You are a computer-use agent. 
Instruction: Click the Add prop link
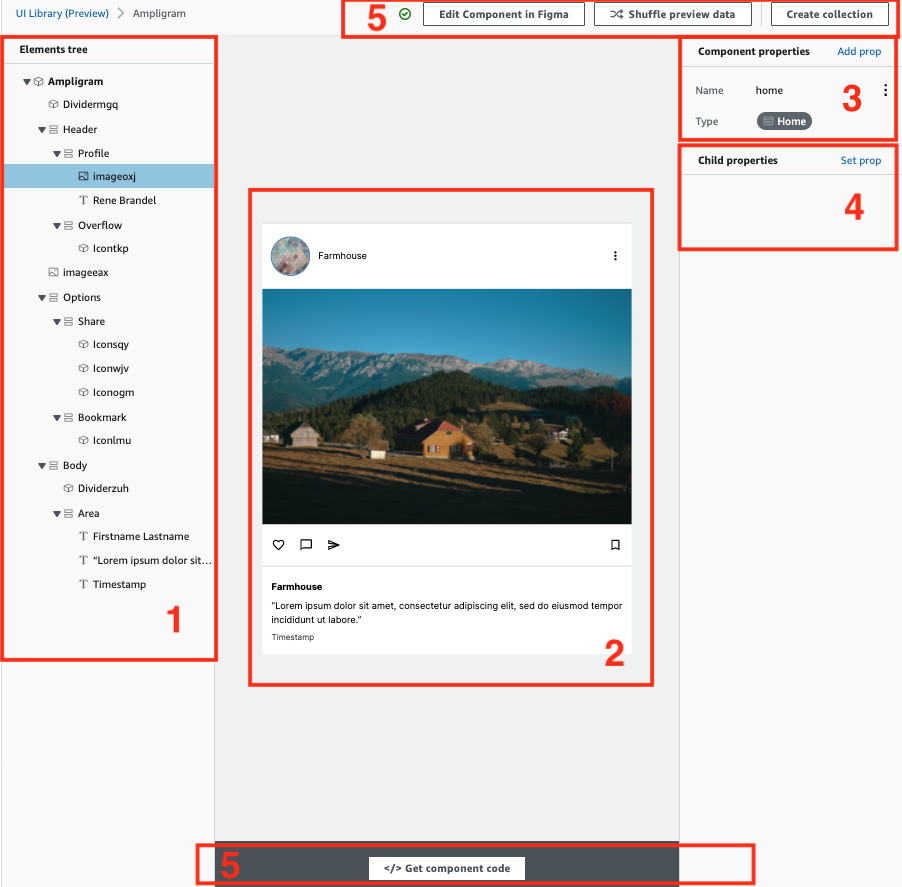[859, 51]
